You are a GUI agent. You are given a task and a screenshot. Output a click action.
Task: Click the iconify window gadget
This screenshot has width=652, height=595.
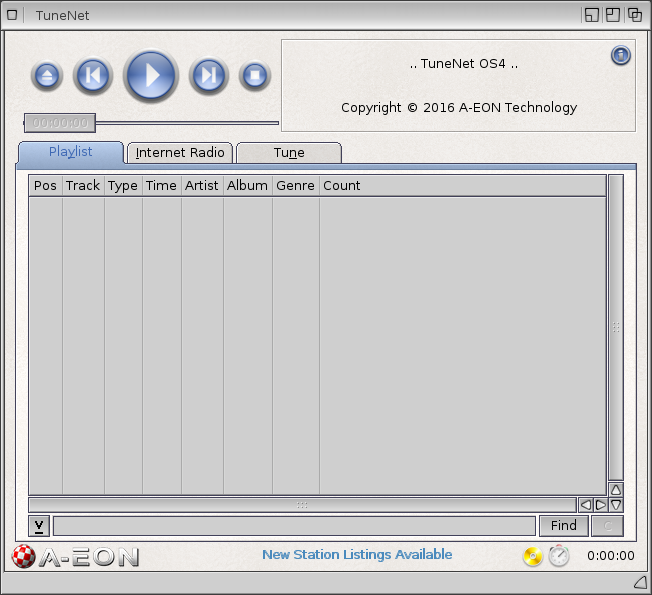click(x=592, y=15)
